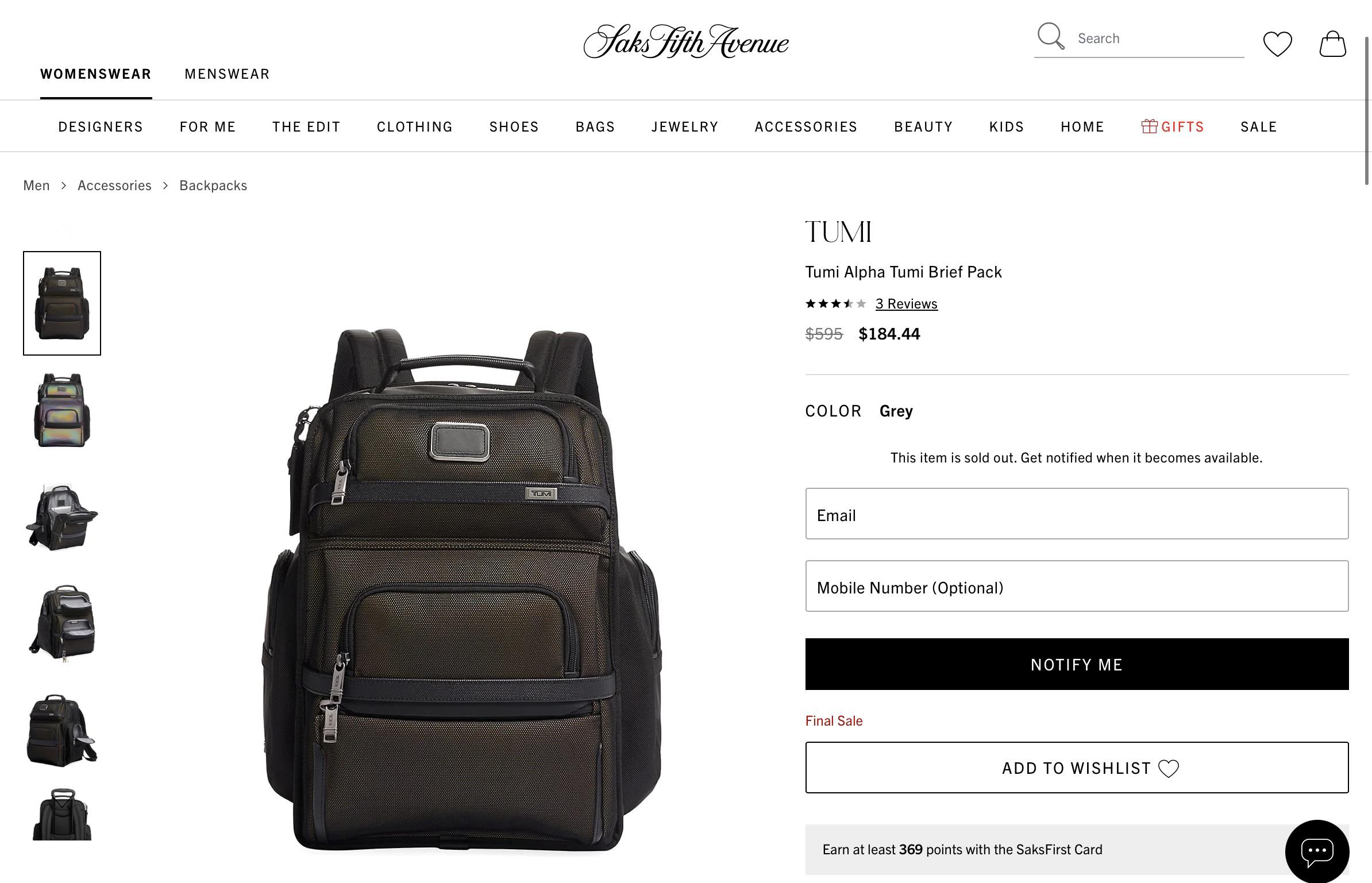Click the star rating icons
The height and width of the screenshot is (883, 1372).
pyautogui.click(x=836, y=304)
